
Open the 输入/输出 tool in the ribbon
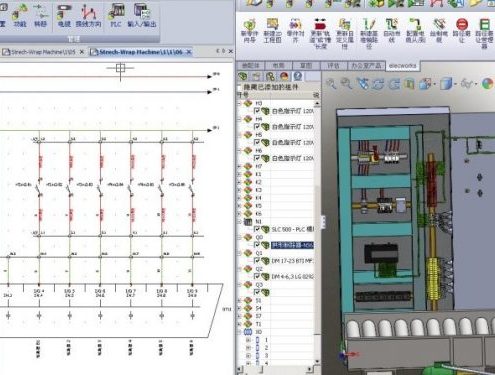[142, 15]
